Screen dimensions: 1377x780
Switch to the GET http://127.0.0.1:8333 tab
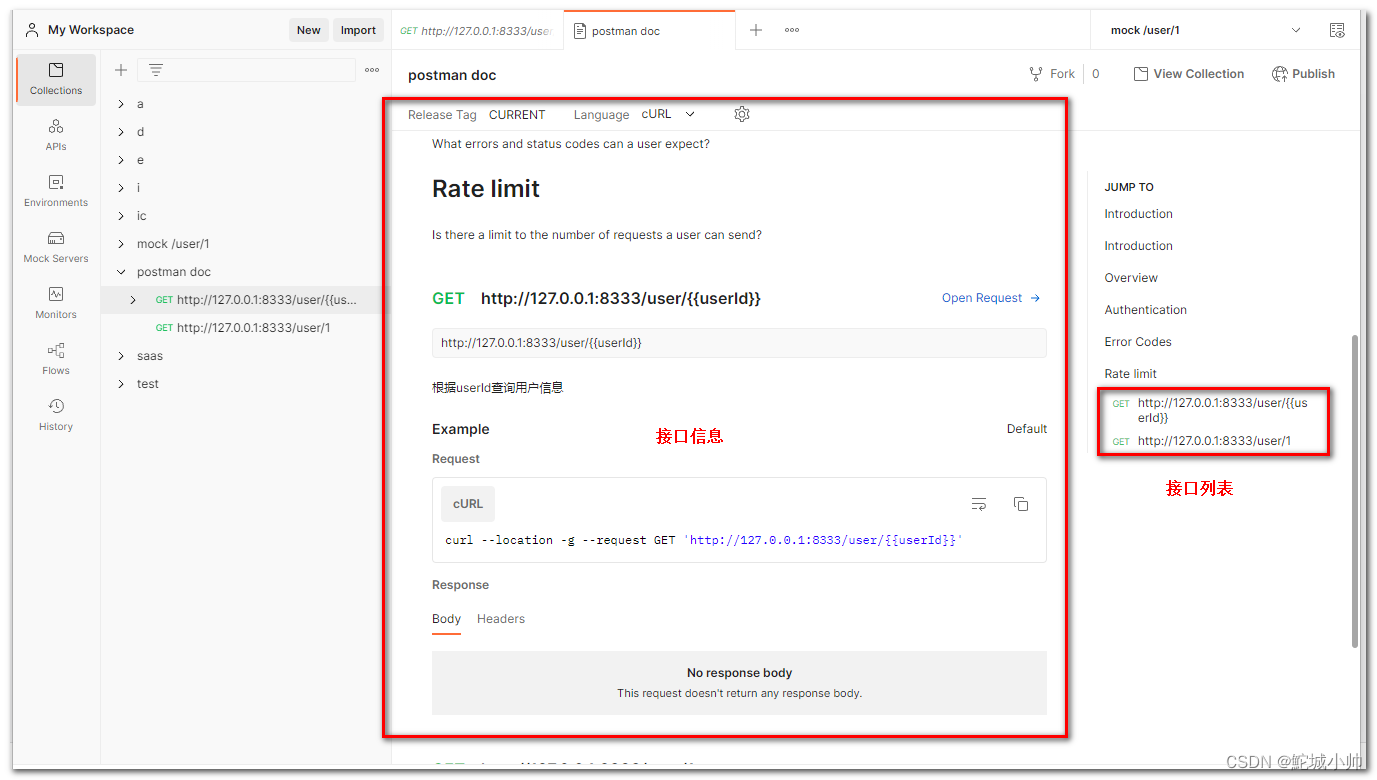[477, 30]
